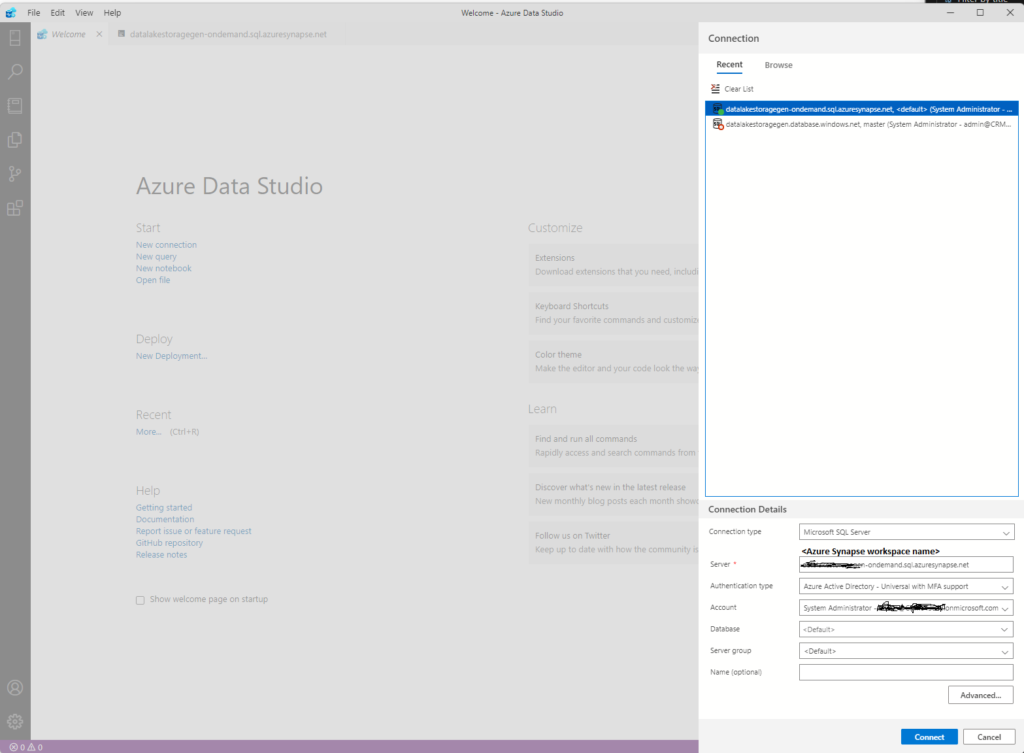The width and height of the screenshot is (1024, 753).
Task: Click Discover what's new in latest release
Action: pyautogui.click(x=613, y=494)
